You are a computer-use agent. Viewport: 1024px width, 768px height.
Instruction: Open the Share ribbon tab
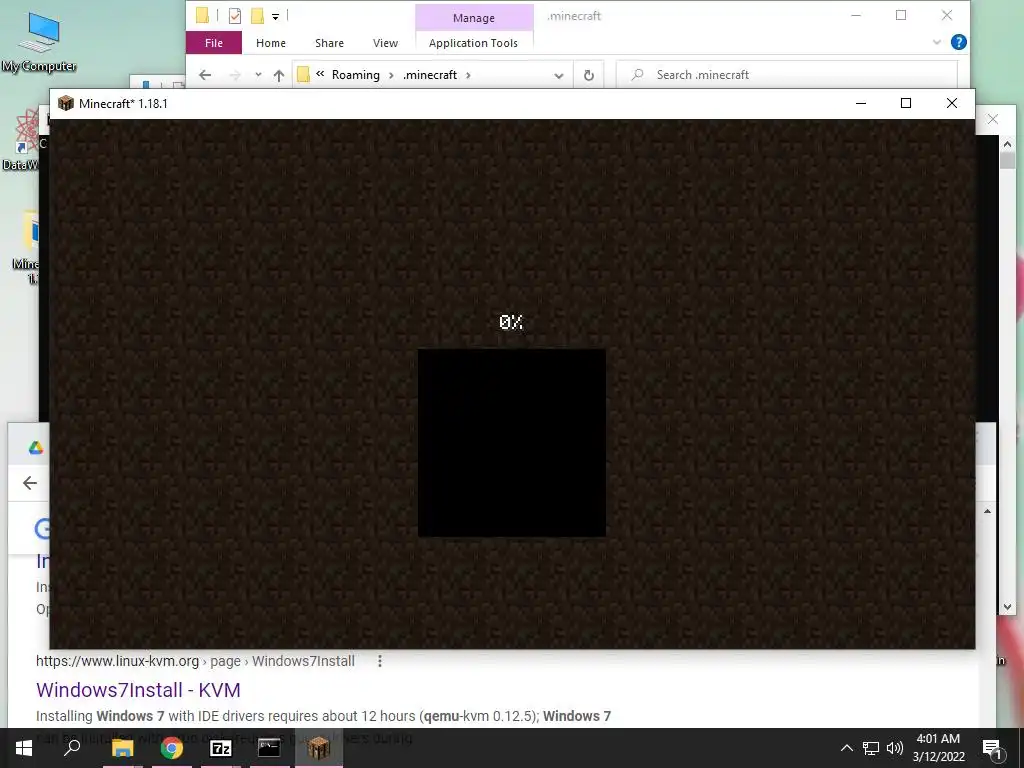pos(329,43)
